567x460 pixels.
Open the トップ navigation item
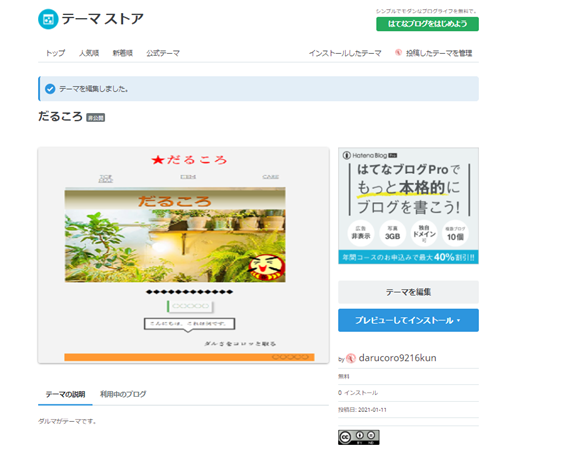[55, 53]
